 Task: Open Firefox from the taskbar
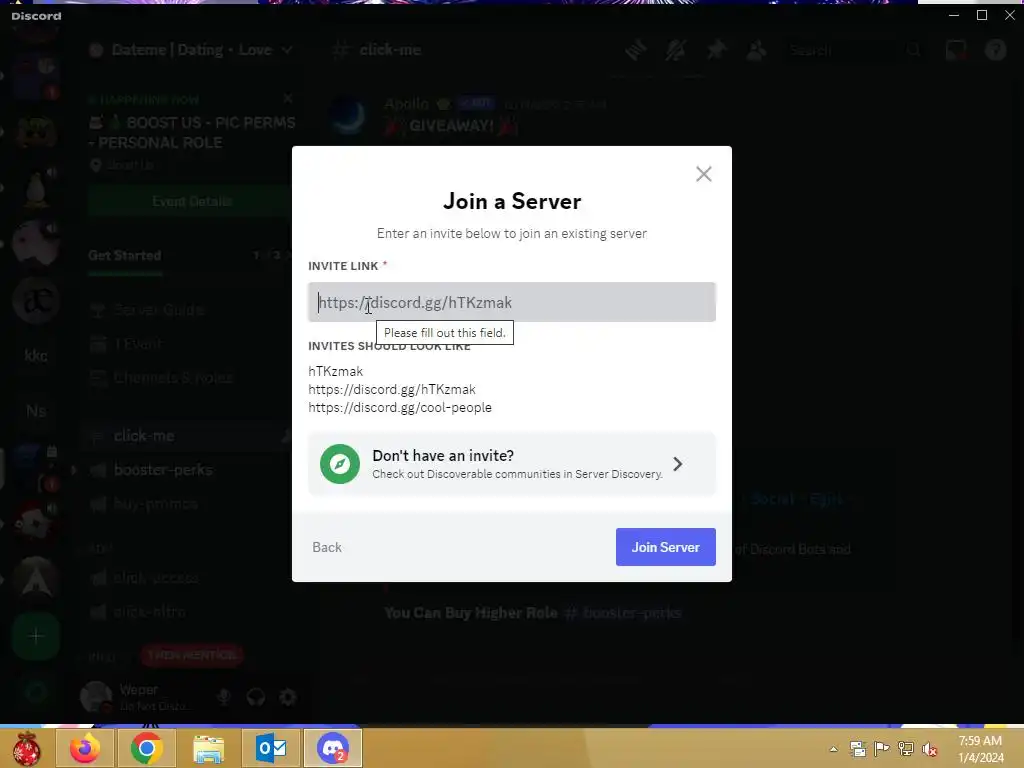pyautogui.click(x=85, y=748)
